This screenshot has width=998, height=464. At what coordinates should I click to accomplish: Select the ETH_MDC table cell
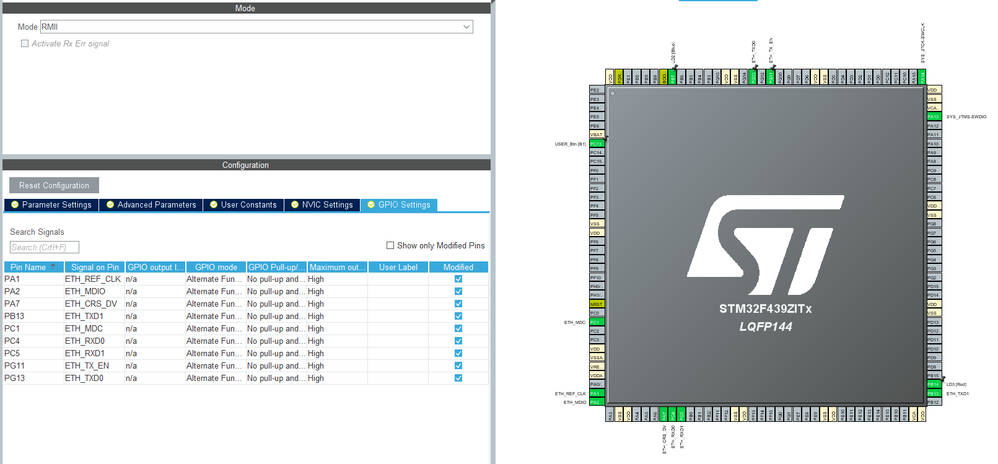pos(93,328)
